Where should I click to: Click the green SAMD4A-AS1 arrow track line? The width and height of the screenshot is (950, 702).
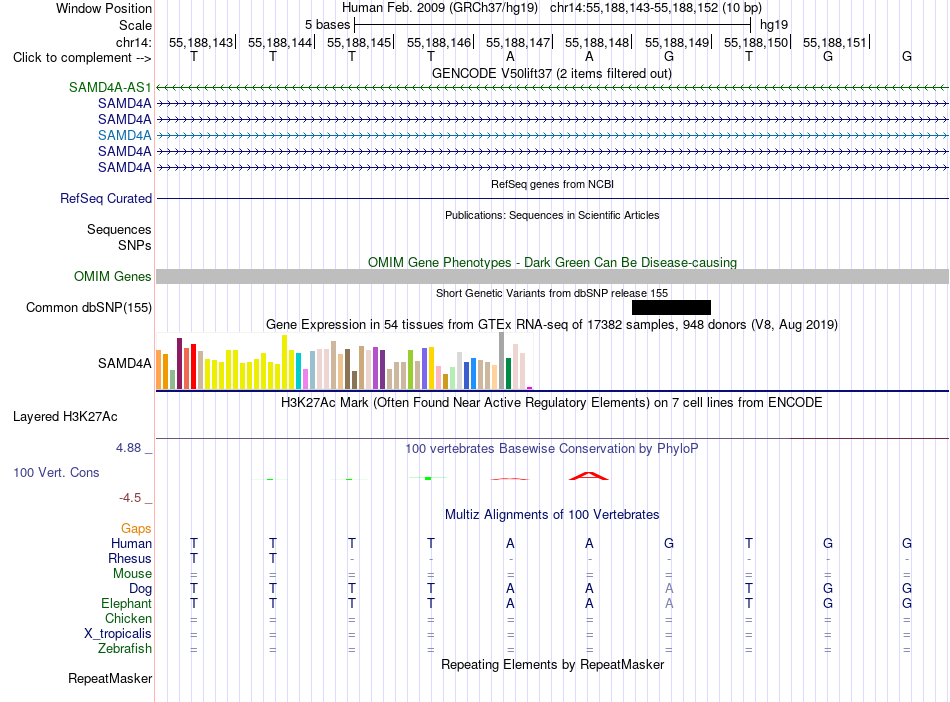[x=552, y=88]
